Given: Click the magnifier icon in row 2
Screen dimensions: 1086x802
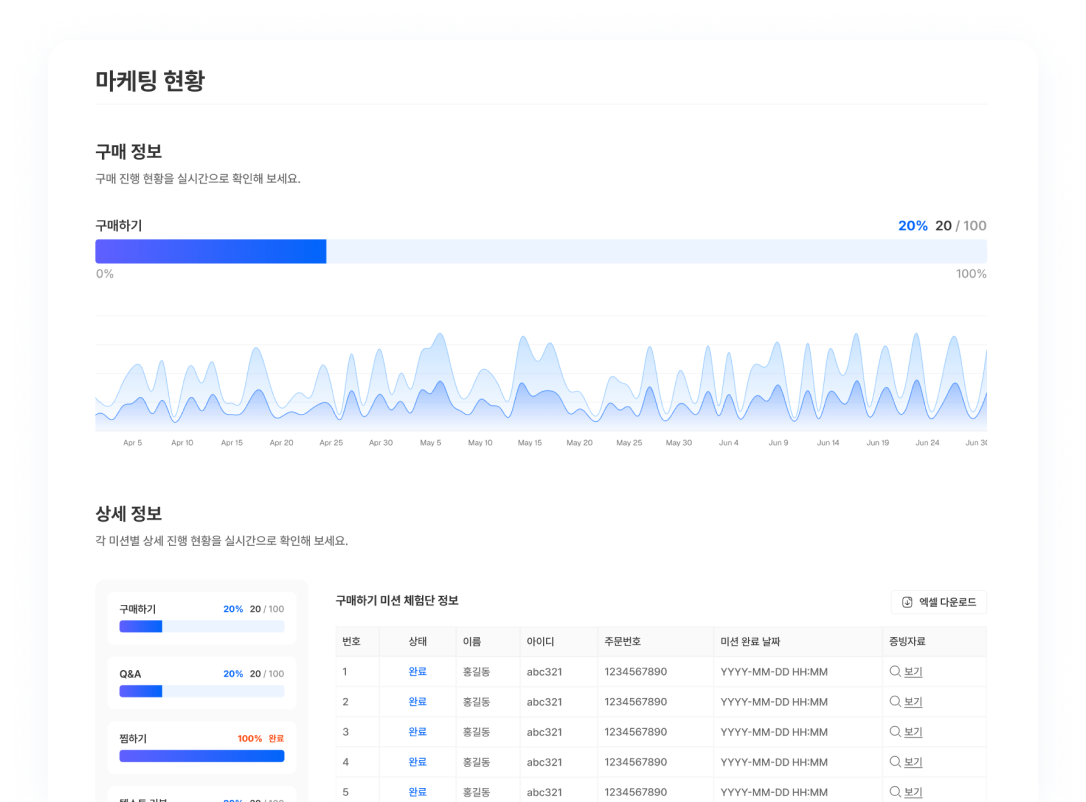Looking at the screenshot, I should pyautogui.click(x=895, y=702).
